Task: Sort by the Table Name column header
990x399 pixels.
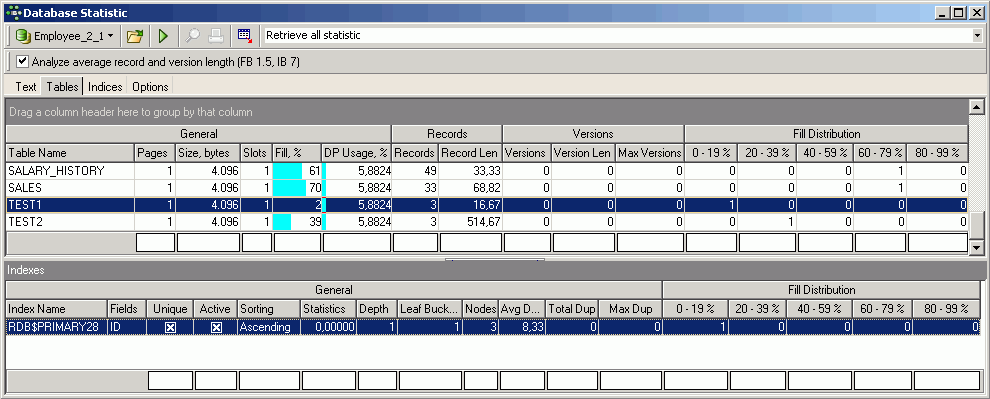Action: [x=70, y=153]
